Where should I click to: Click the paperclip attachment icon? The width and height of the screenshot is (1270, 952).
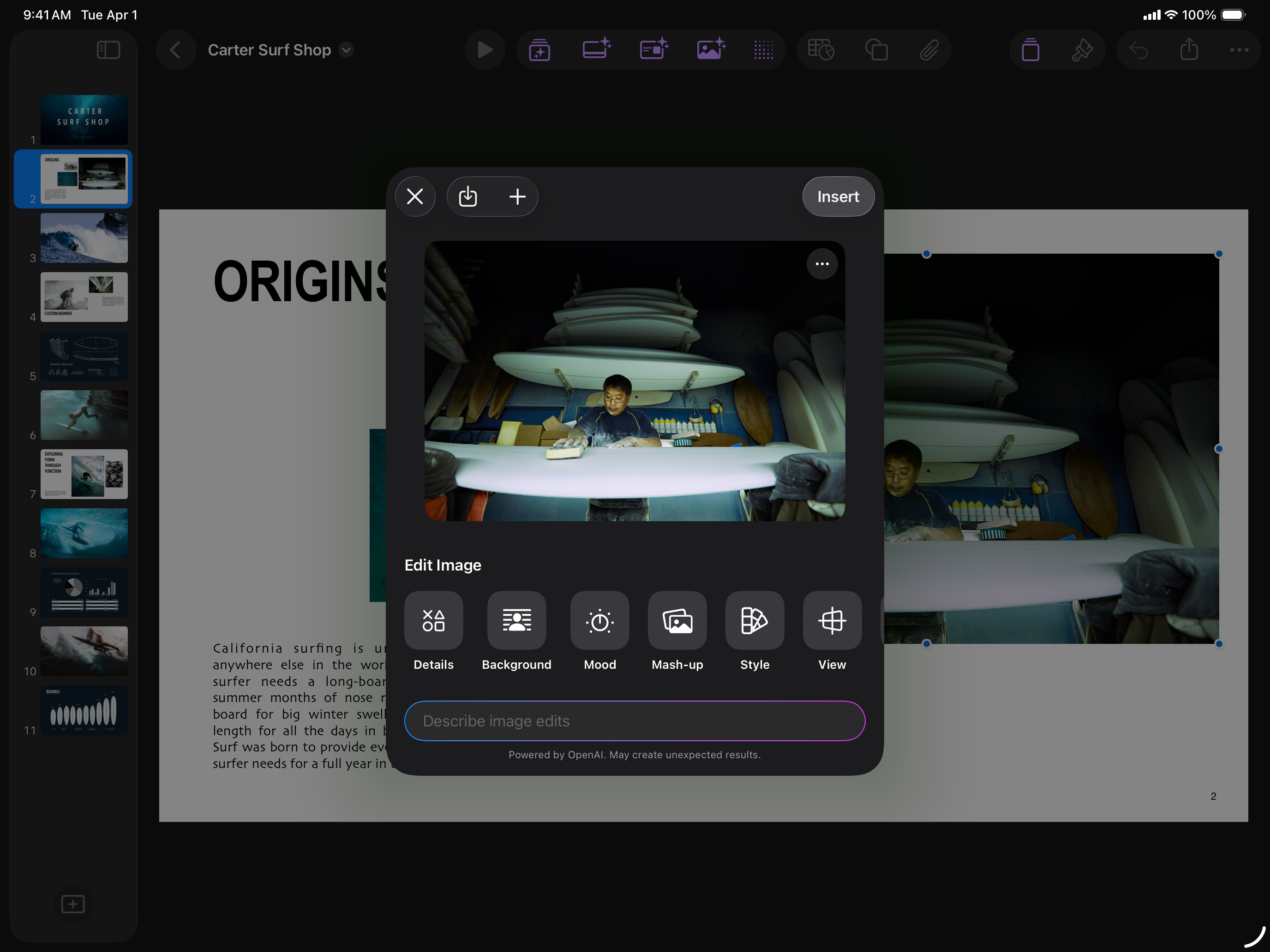point(929,50)
